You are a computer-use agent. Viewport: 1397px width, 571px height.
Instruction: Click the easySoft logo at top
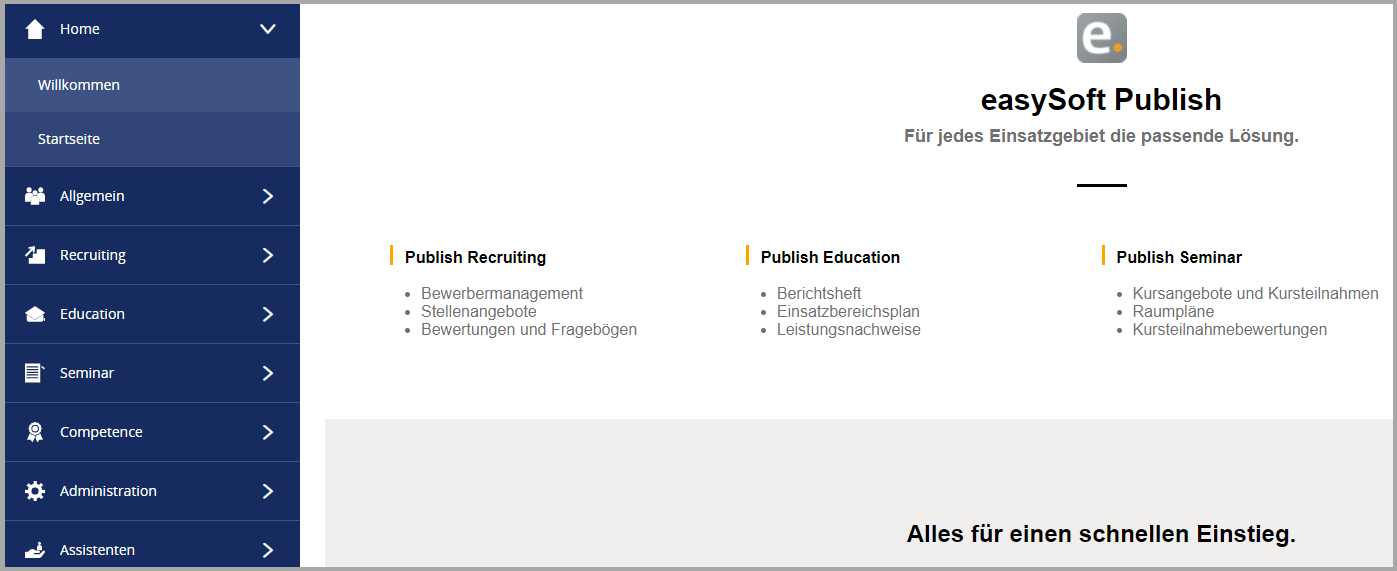tap(1102, 38)
